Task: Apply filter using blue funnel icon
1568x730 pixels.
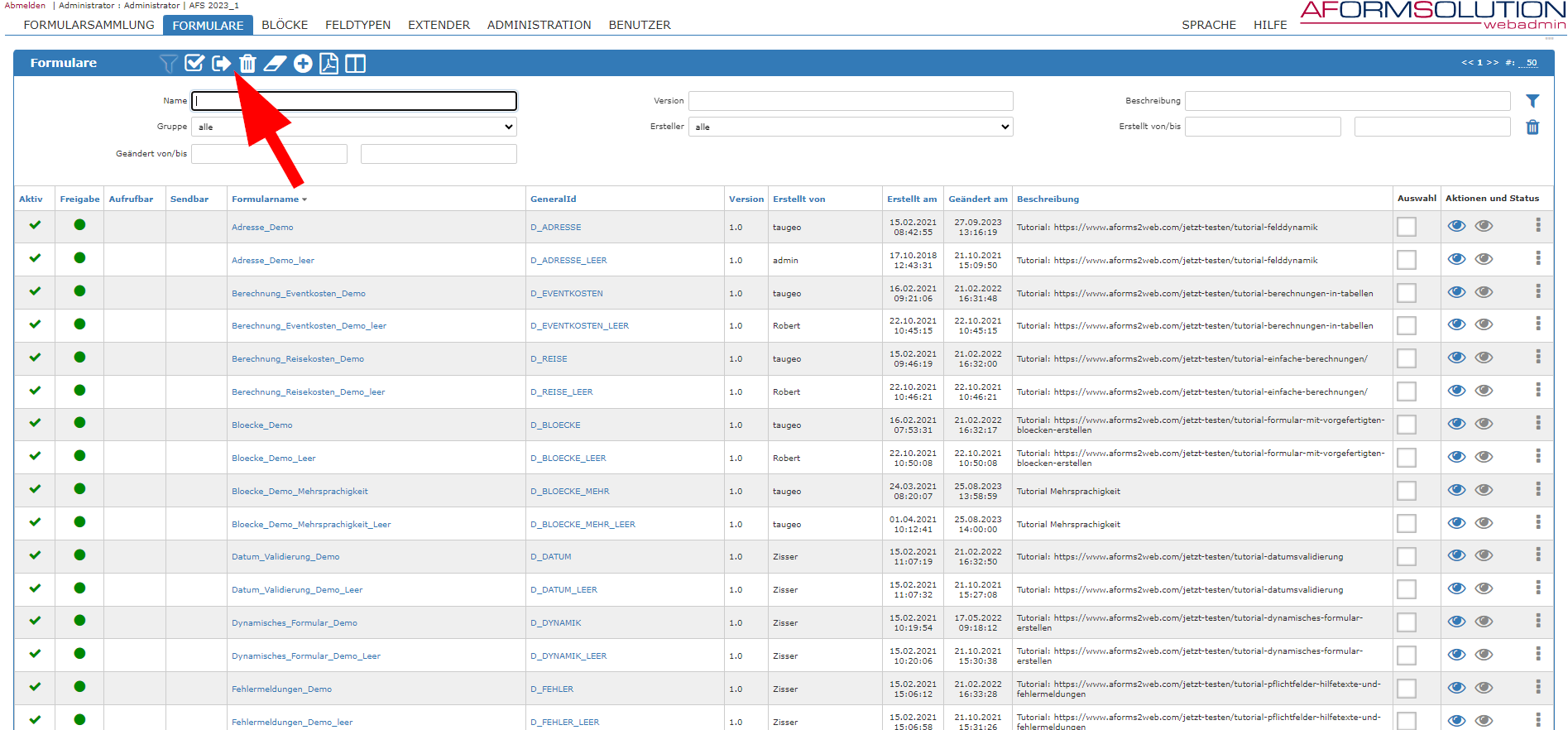Action: (x=1532, y=101)
